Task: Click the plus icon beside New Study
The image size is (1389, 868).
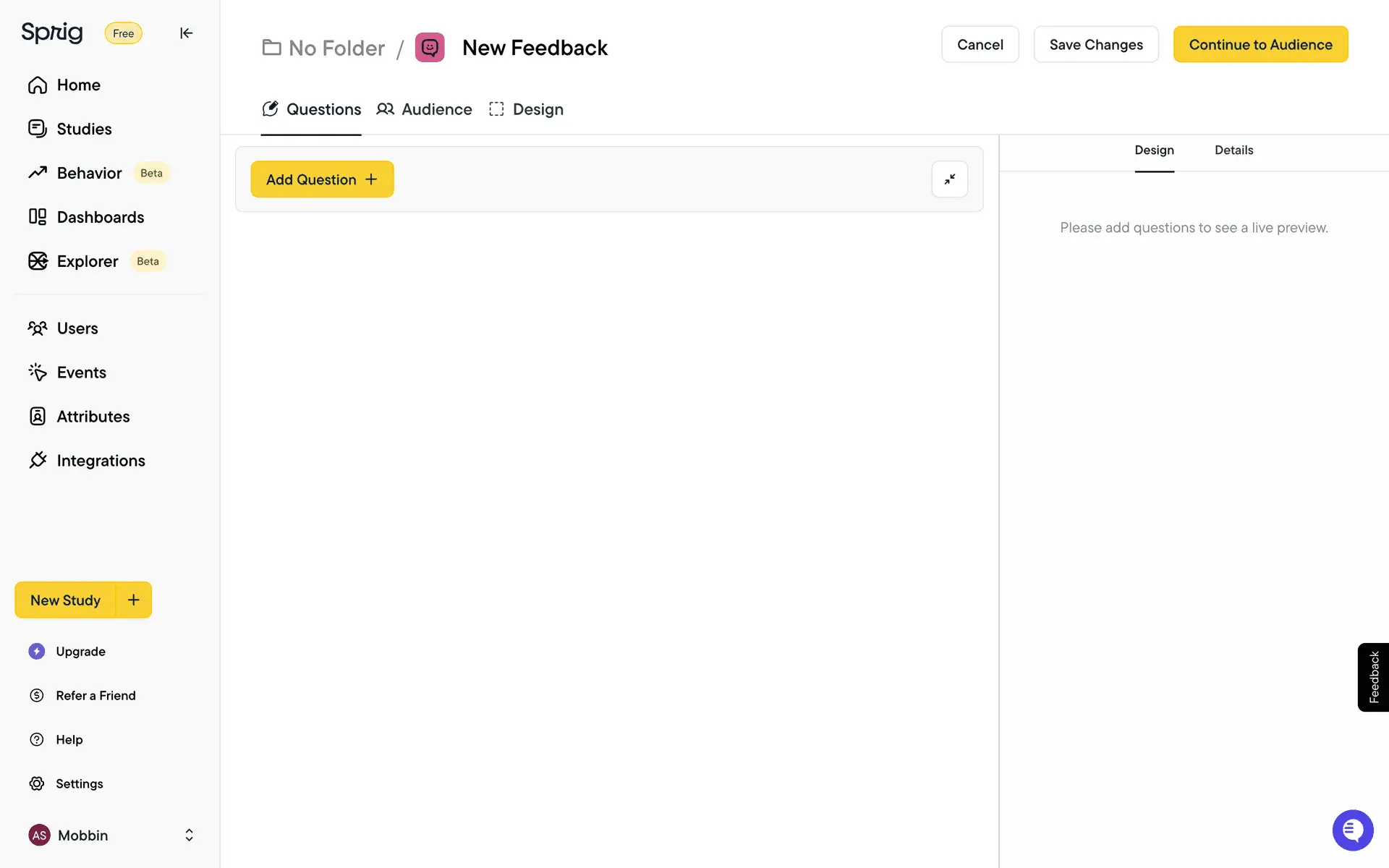Action: (x=134, y=600)
